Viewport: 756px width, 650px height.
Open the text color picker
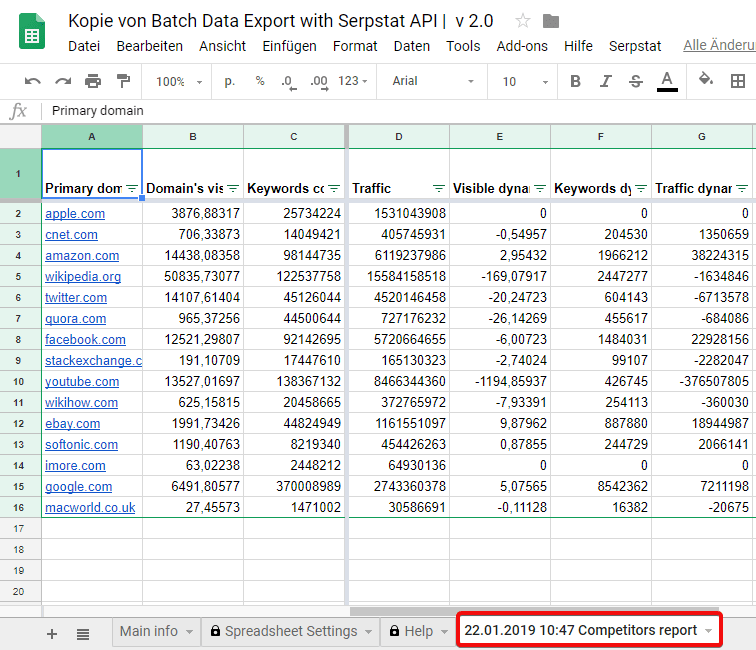pos(667,81)
